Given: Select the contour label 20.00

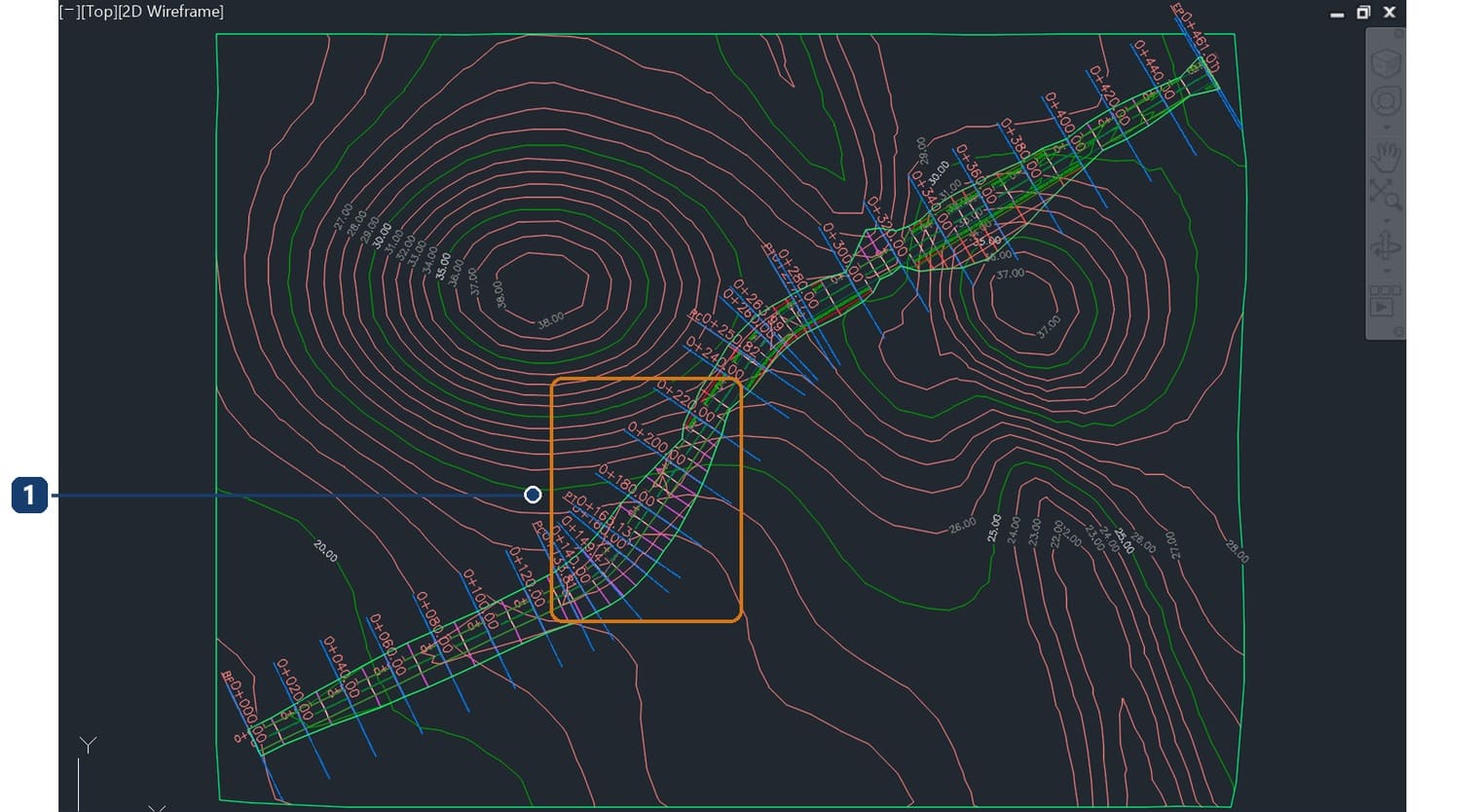Looking at the screenshot, I should [326, 550].
